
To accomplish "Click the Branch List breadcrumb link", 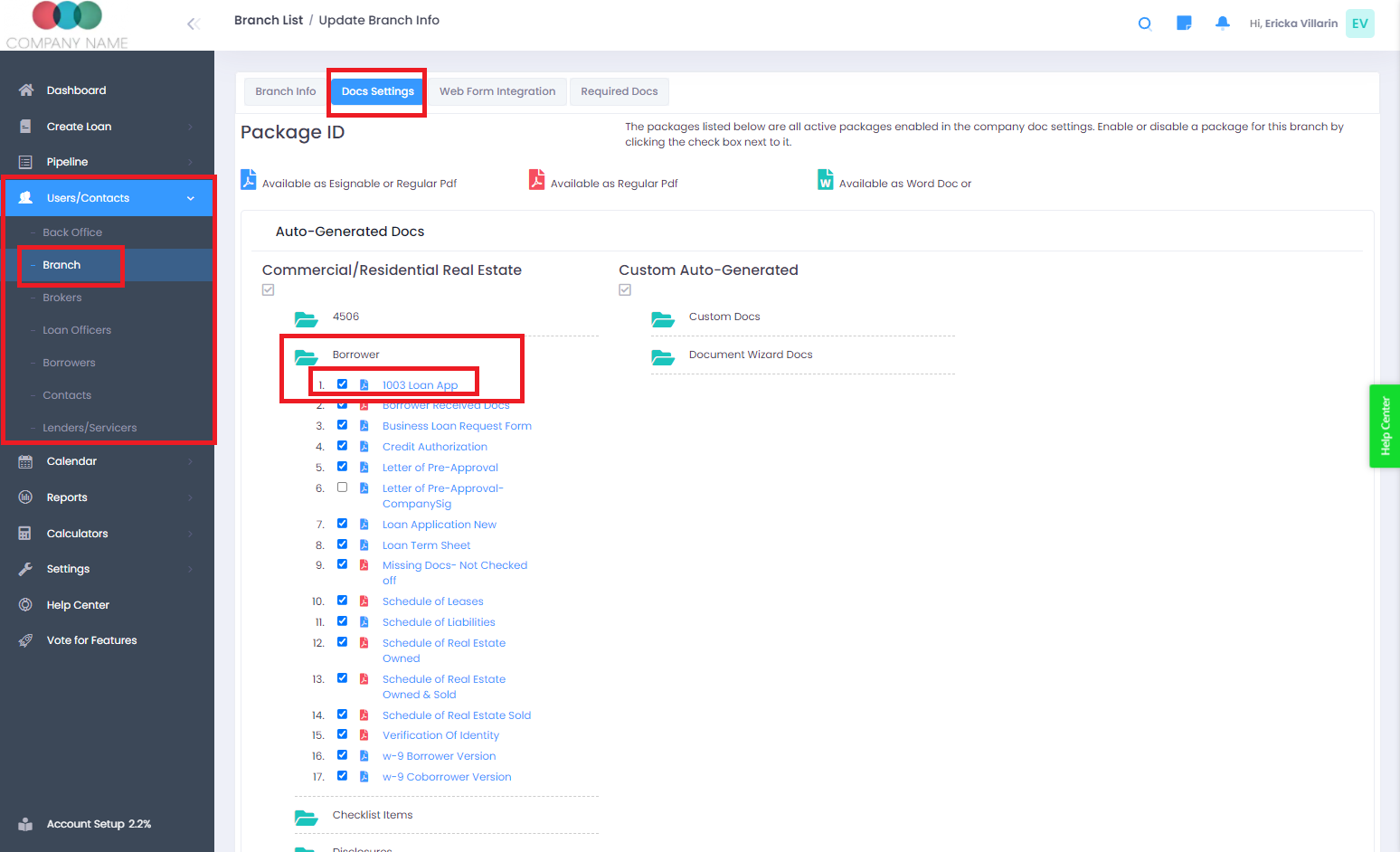I will (268, 20).
